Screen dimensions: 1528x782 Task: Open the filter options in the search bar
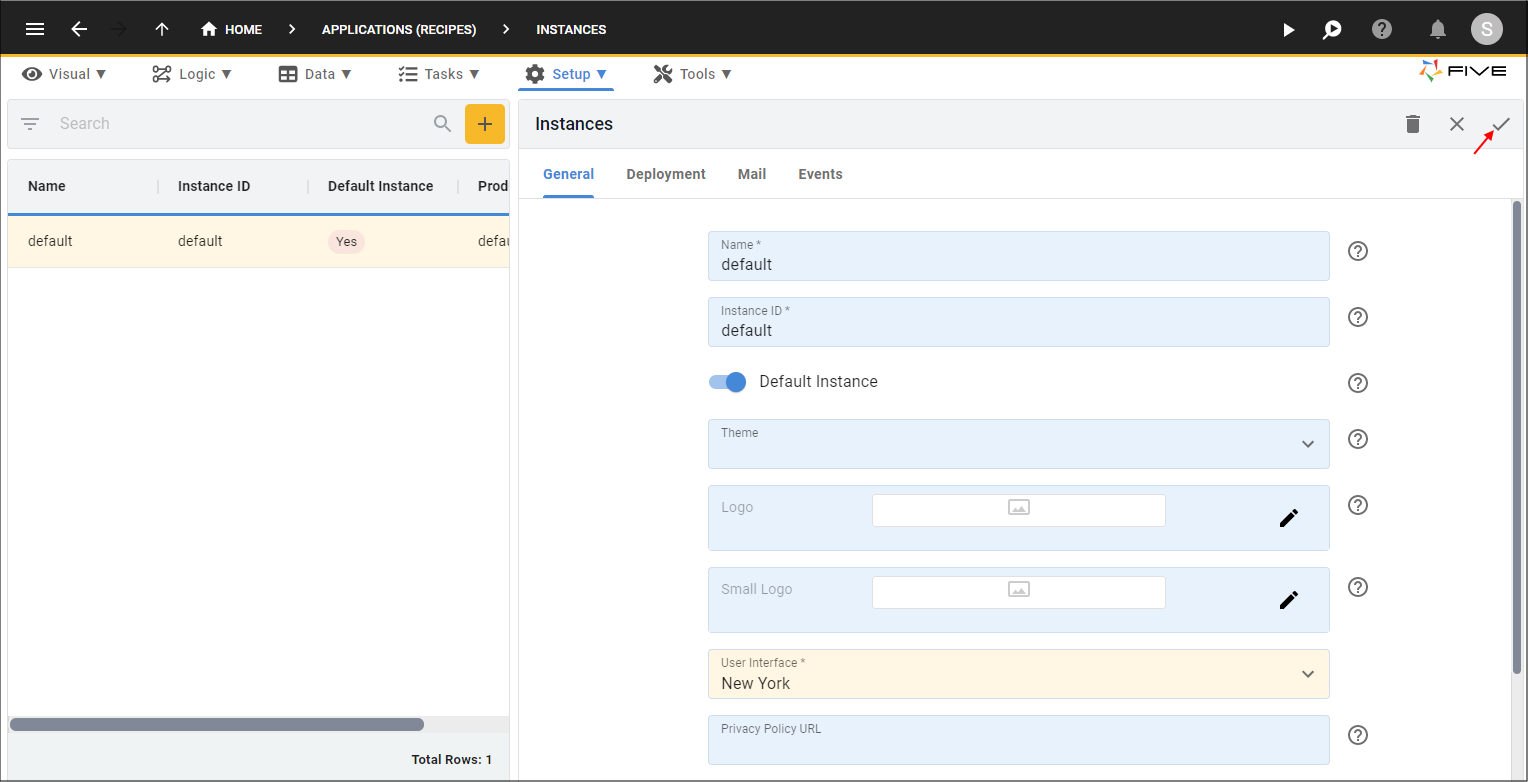point(30,123)
